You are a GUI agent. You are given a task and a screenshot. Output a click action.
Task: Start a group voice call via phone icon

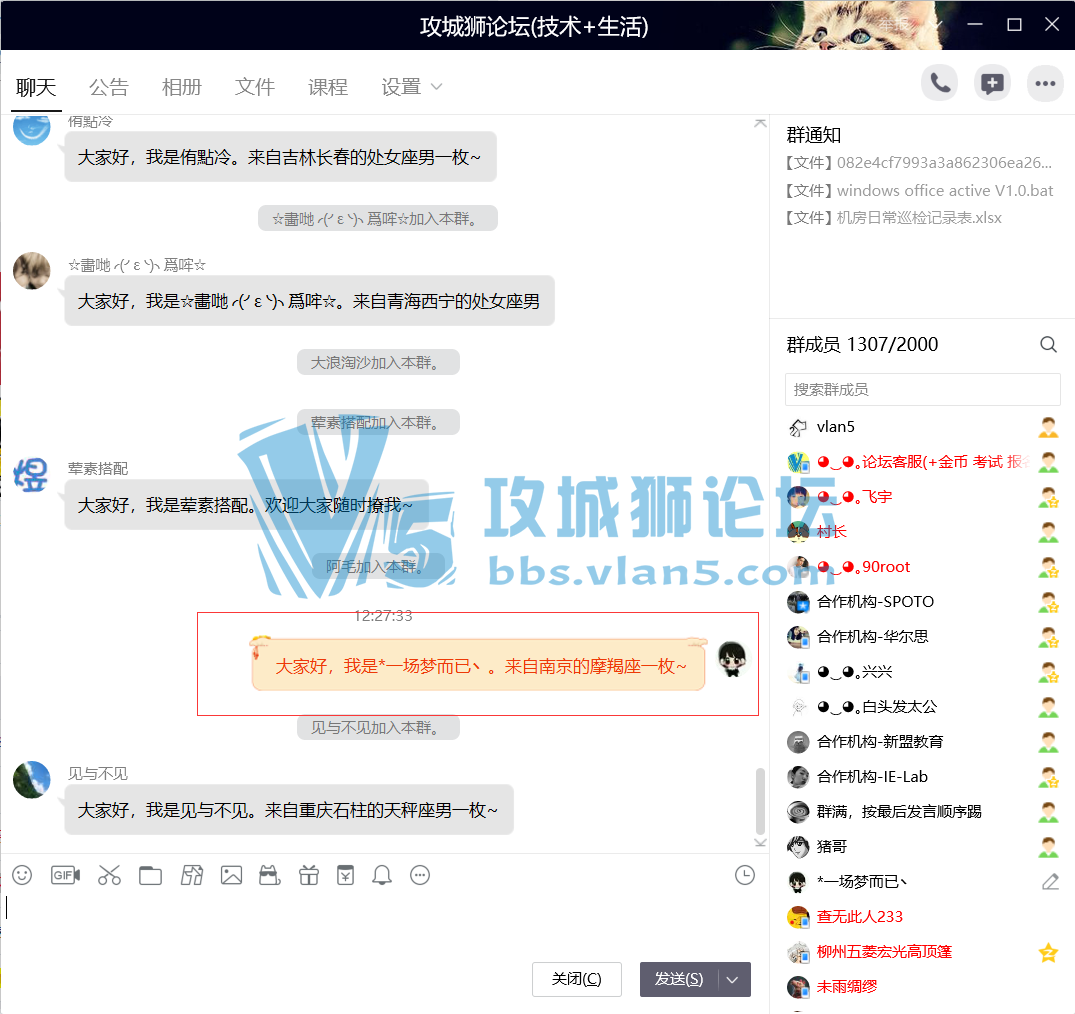(939, 84)
